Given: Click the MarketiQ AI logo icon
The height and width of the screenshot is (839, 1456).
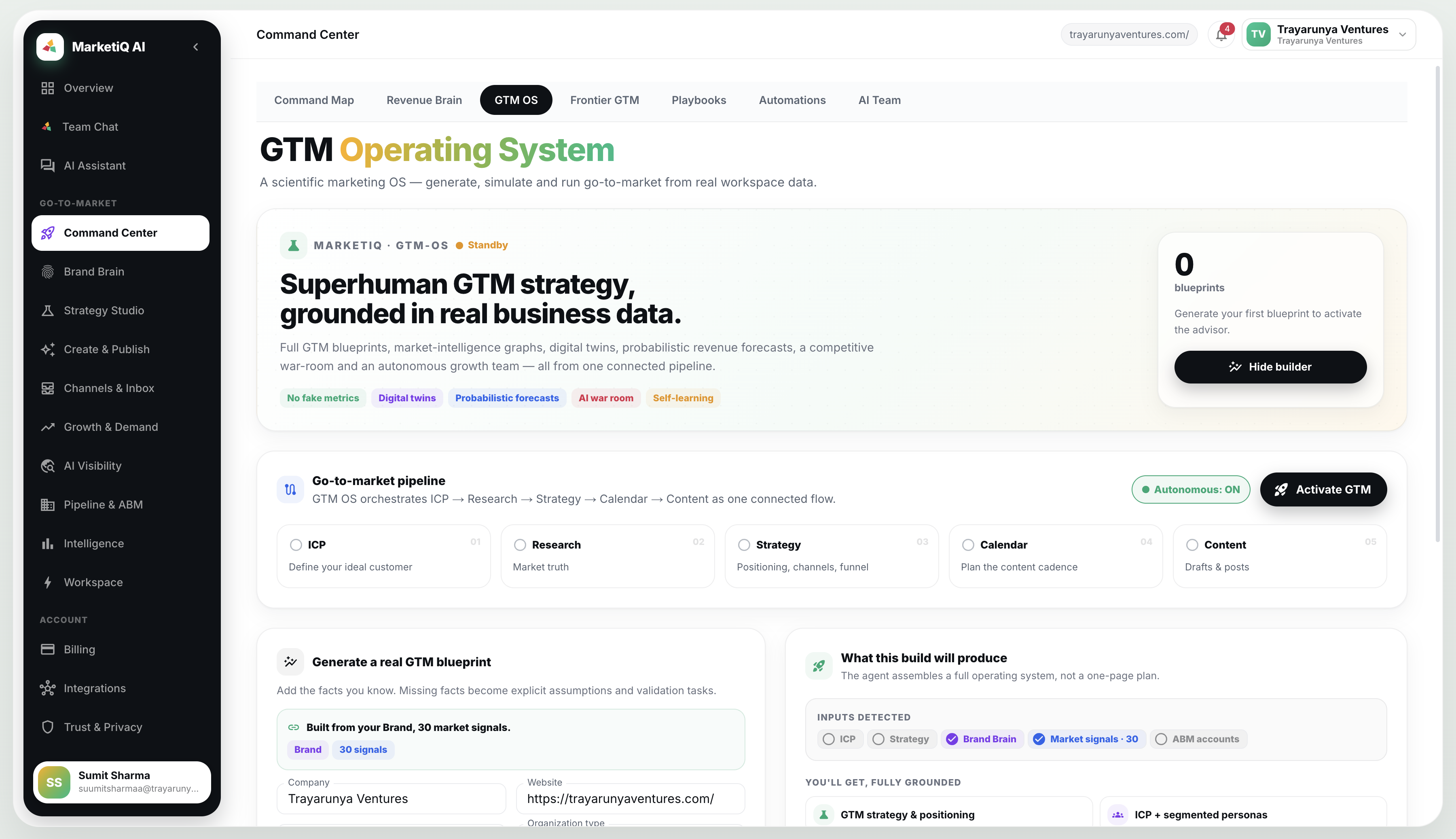Looking at the screenshot, I should click(x=49, y=47).
